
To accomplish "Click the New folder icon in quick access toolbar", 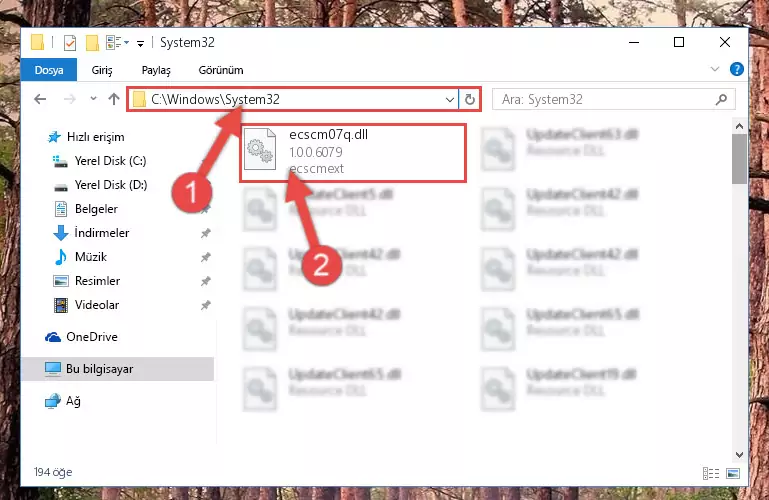I will (x=92, y=43).
